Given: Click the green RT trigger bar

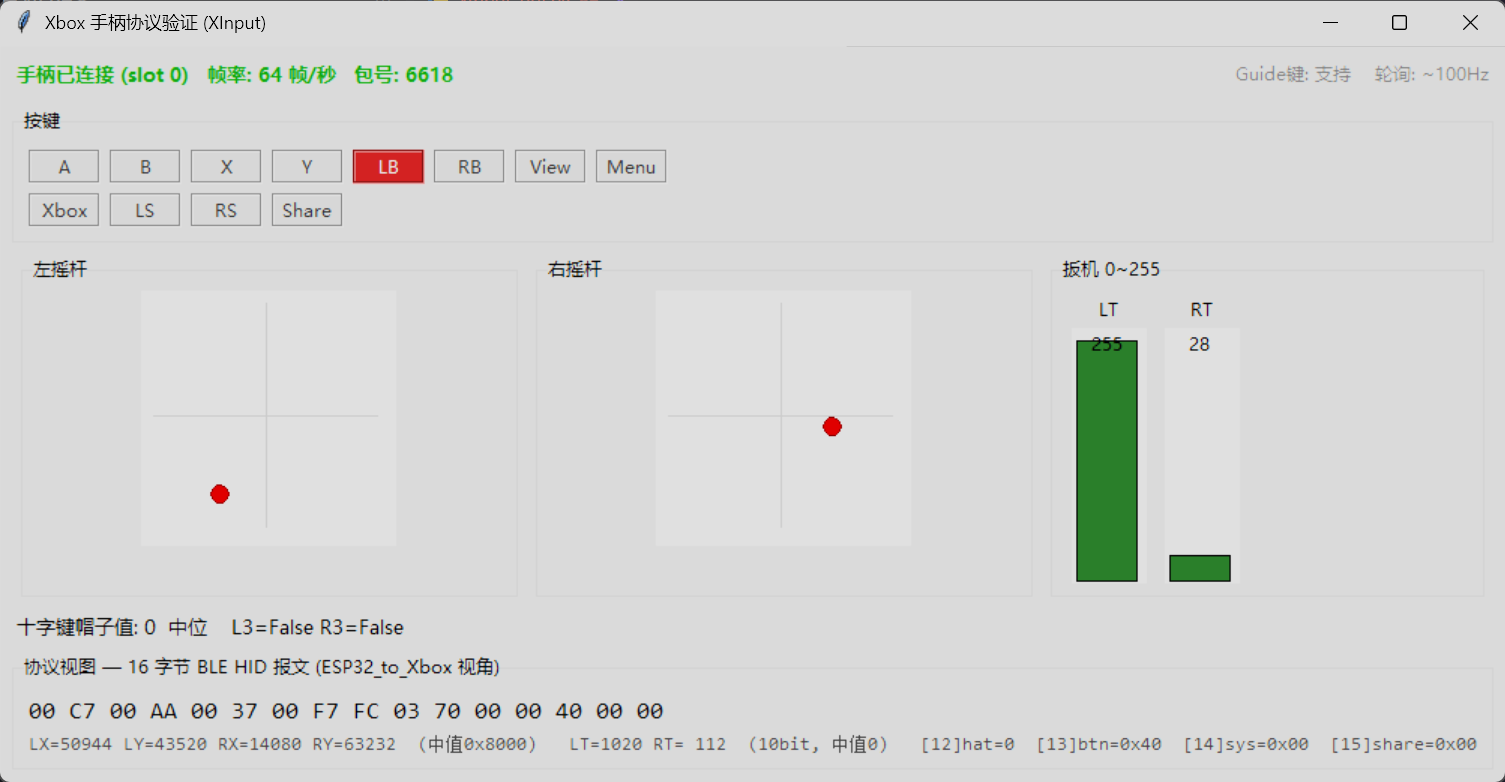Looking at the screenshot, I should click(1200, 568).
